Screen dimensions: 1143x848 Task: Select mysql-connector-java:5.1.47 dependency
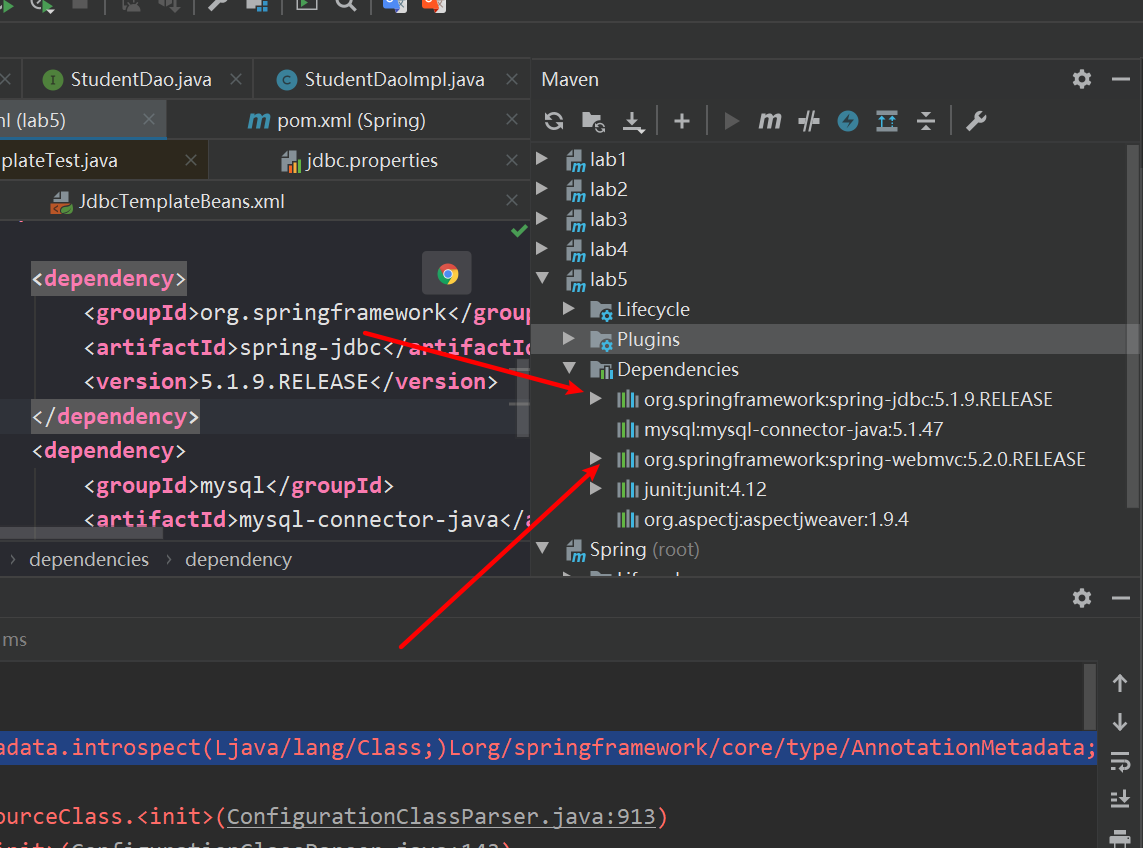(x=793, y=429)
